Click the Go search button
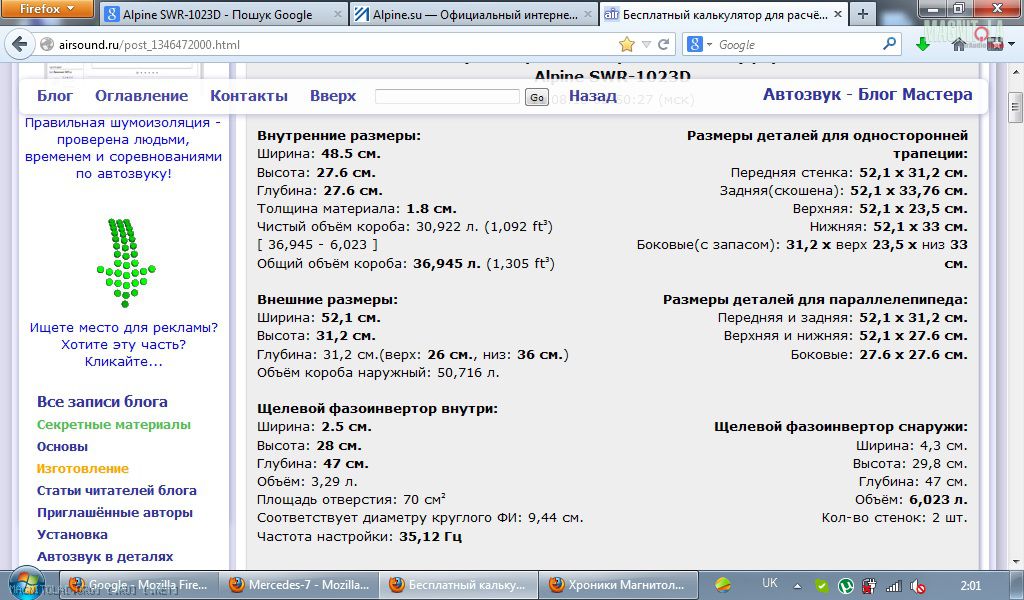 (x=537, y=97)
